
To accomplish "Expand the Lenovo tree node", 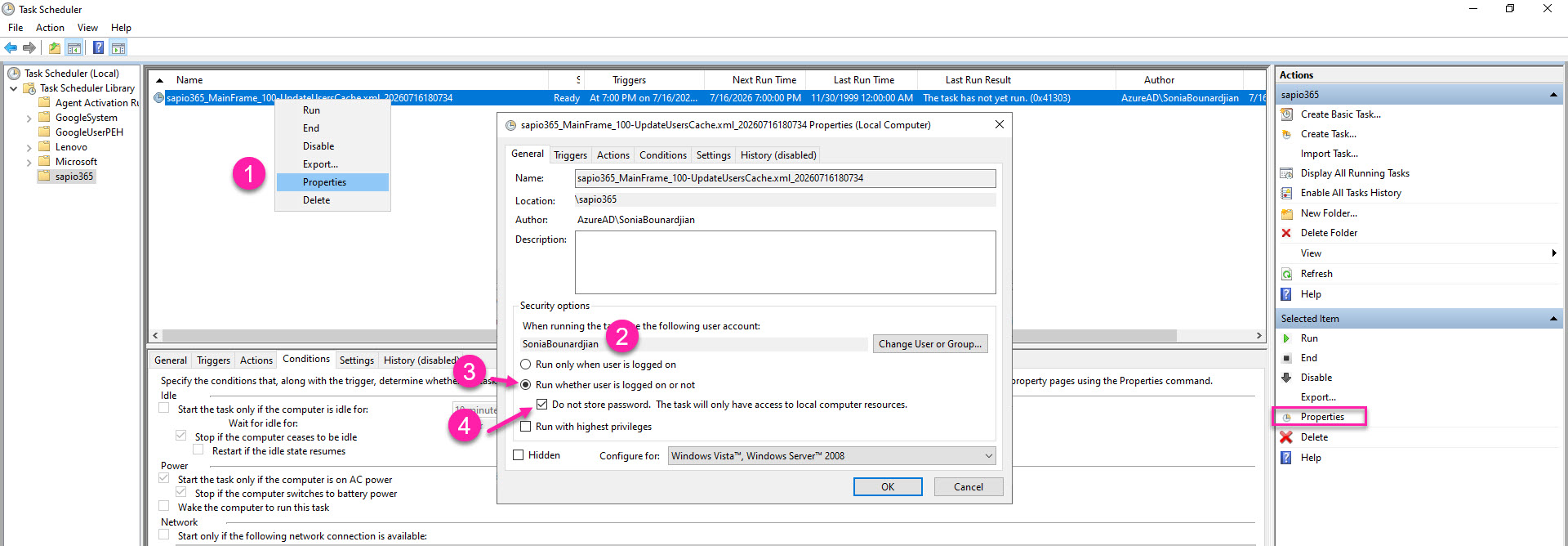I will tap(29, 148).
